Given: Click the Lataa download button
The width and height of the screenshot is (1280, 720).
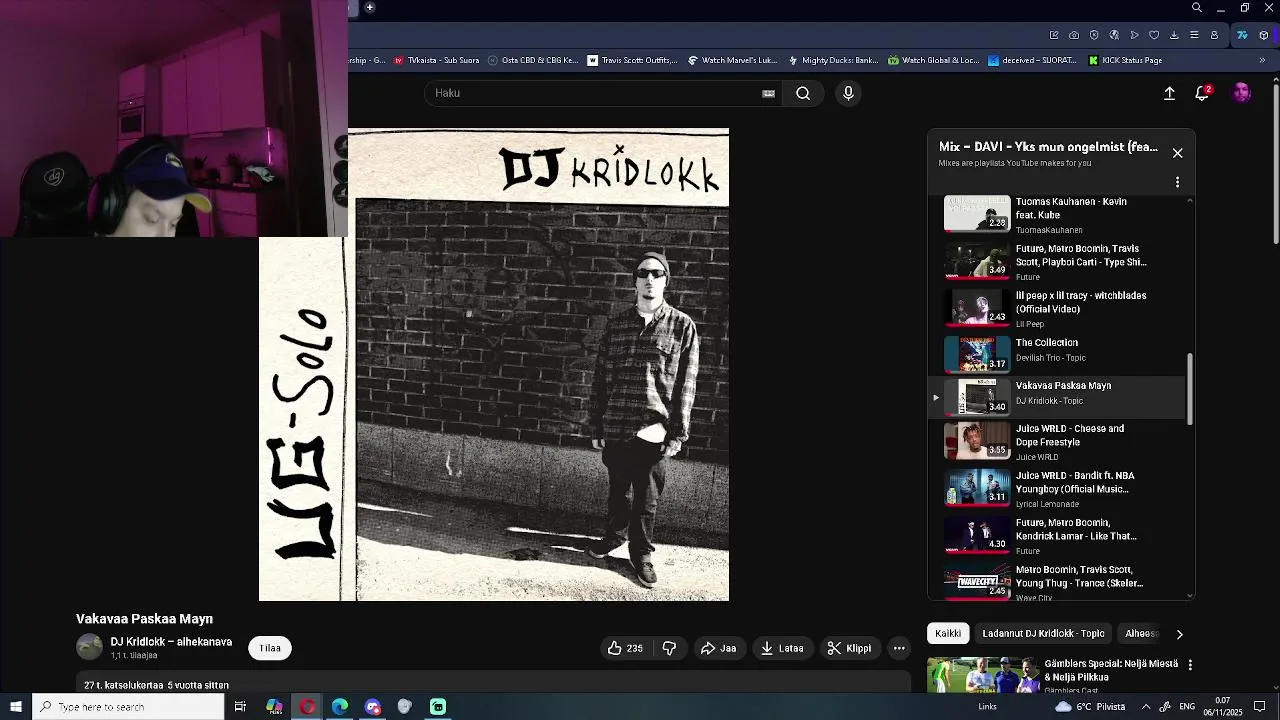Looking at the screenshot, I should point(781,648).
